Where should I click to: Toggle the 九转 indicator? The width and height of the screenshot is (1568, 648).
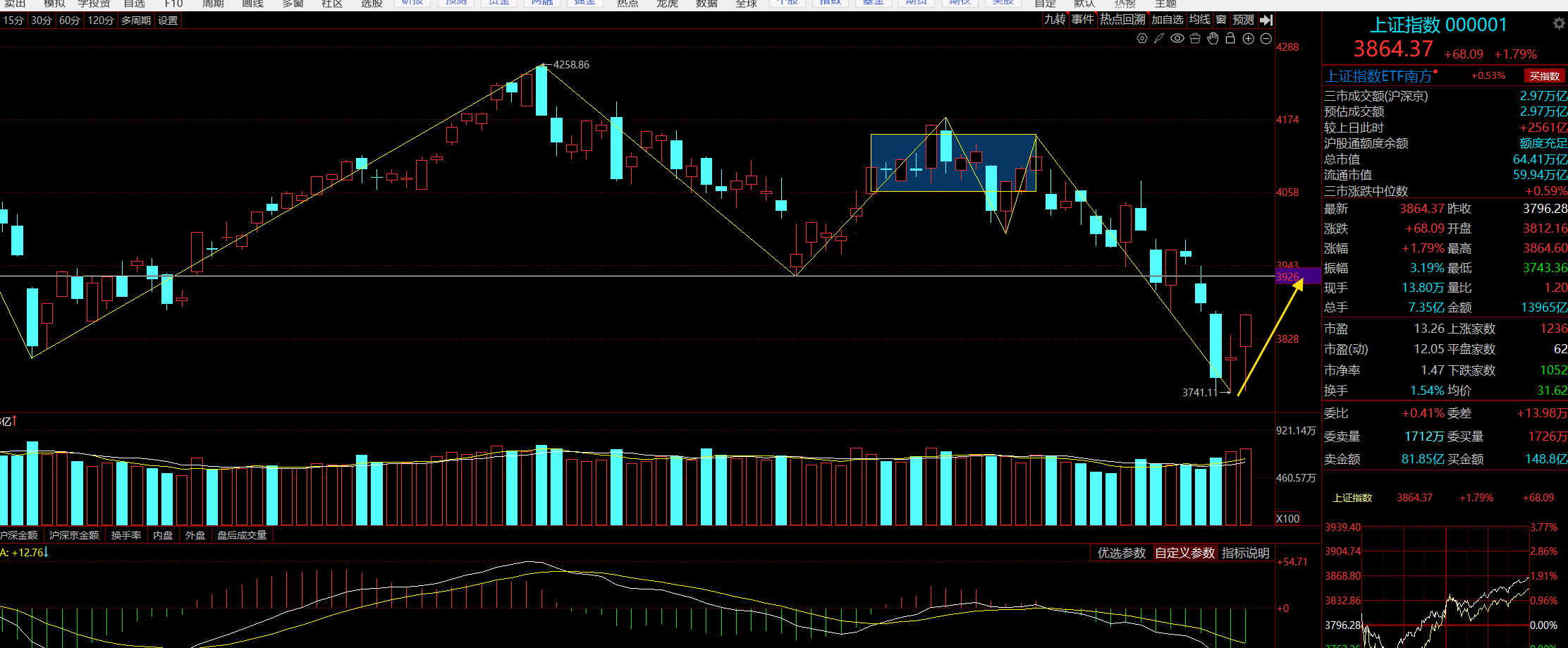pyautogui.click(x=1055, y=20)
